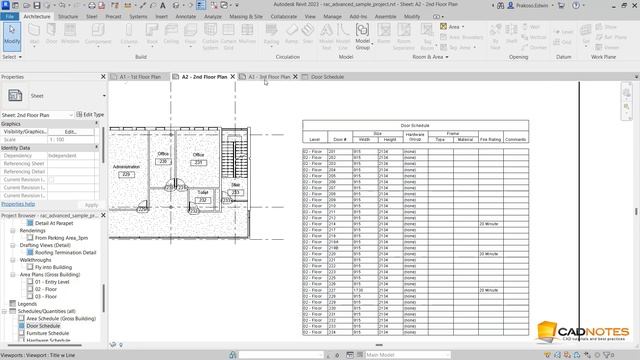The width and height of the screenshot is (640, 360).
Task: Open the Properties help link
Action: tap(18, 204)
